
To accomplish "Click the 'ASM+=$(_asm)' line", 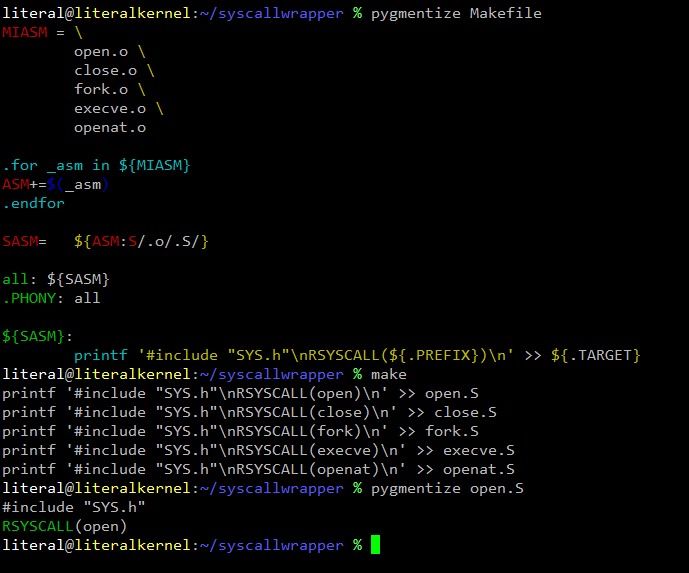I will click(x=55, y=185).
